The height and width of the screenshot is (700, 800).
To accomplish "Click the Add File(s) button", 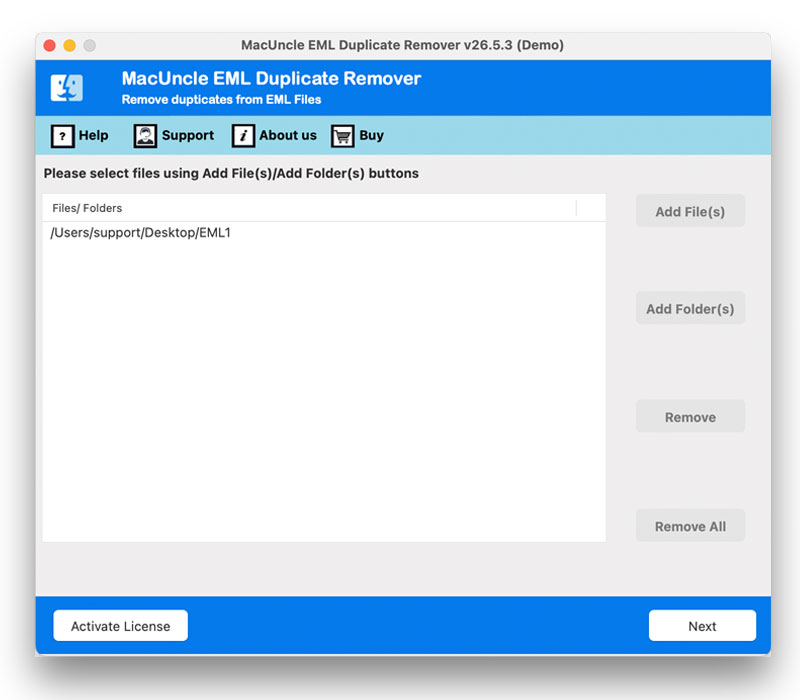I will [690, 211].
